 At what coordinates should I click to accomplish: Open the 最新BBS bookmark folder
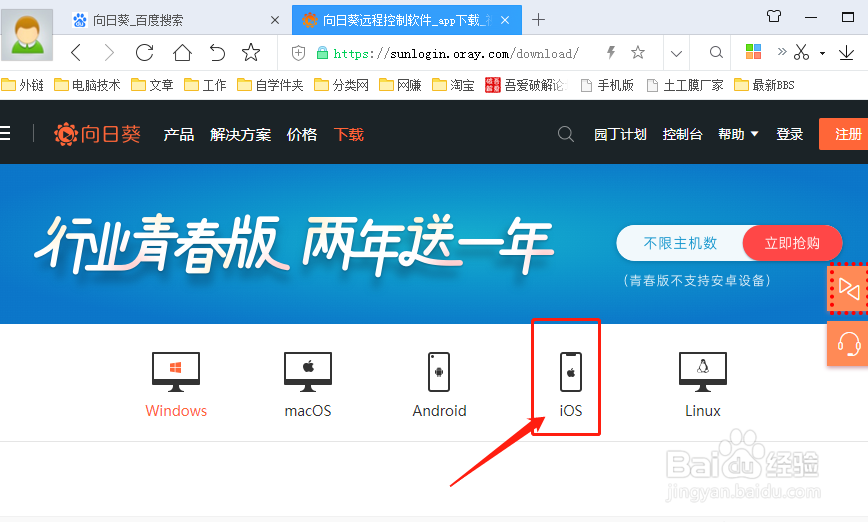764,85
